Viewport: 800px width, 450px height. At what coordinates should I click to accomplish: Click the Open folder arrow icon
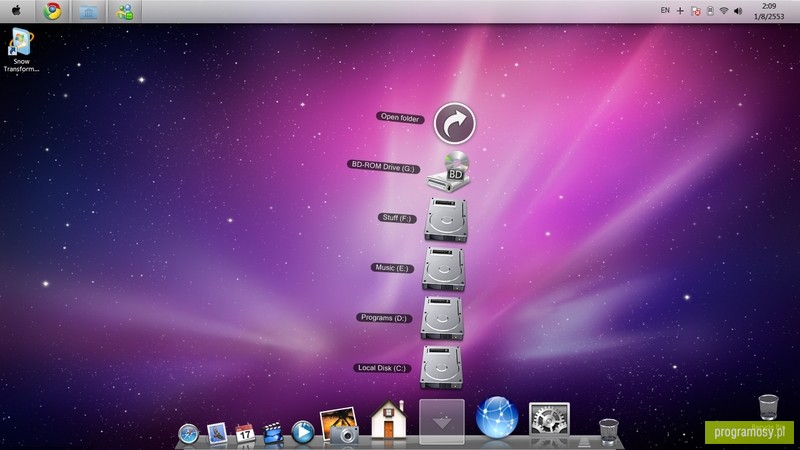[455, 123]
